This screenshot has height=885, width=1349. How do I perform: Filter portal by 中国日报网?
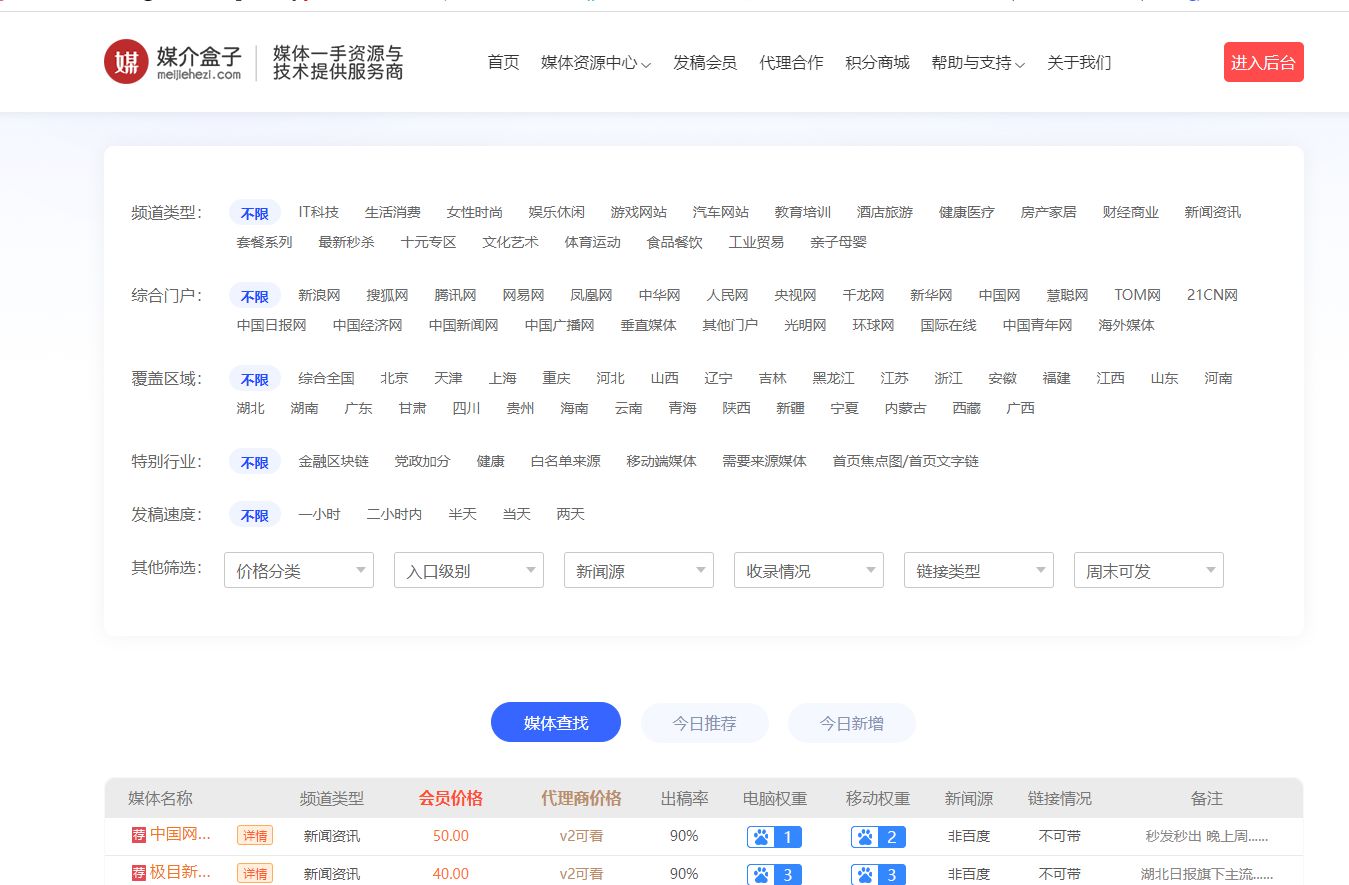pyautogui.click(x=271, y=325)
